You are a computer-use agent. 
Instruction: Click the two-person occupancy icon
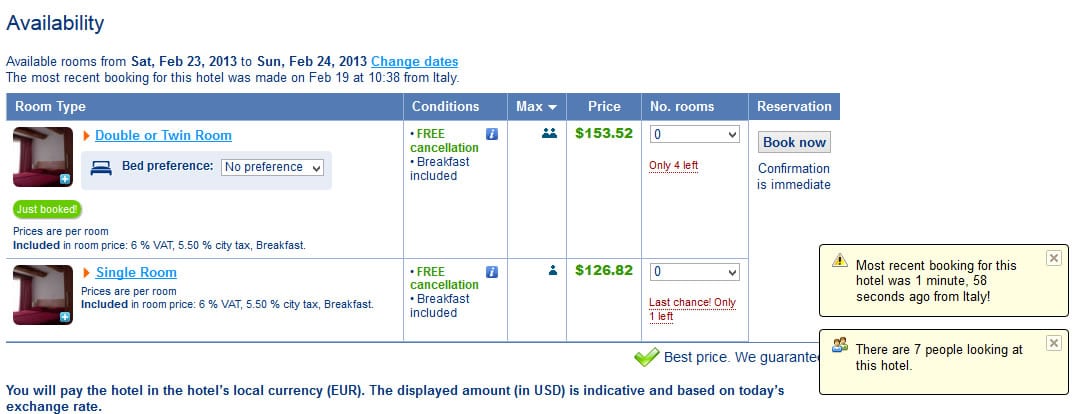[549, 133]
